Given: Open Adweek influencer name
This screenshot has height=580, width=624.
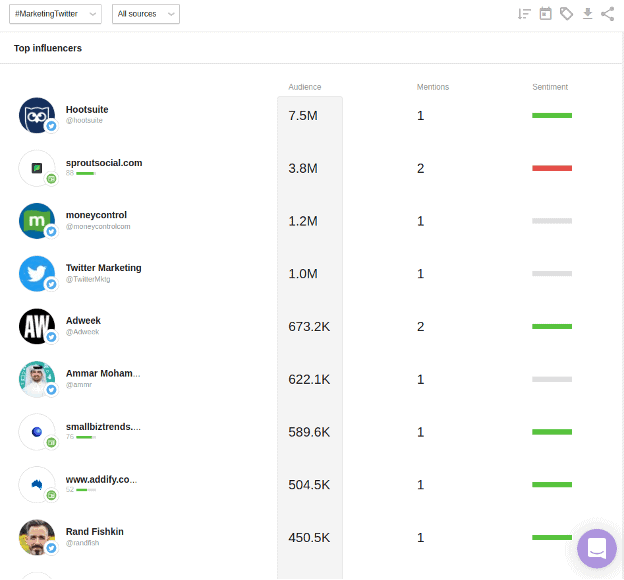Looking at the screenshot, I should 83,320.
